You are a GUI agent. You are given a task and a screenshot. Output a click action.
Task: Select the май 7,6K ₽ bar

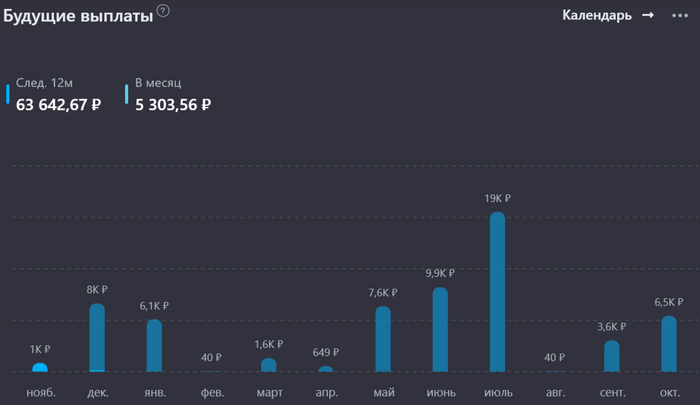[x=383, y=339]
